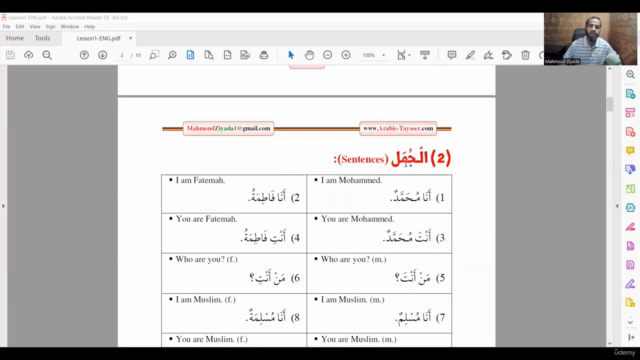
Task: Click the marquee zoom icon
Action: [154, 55]
